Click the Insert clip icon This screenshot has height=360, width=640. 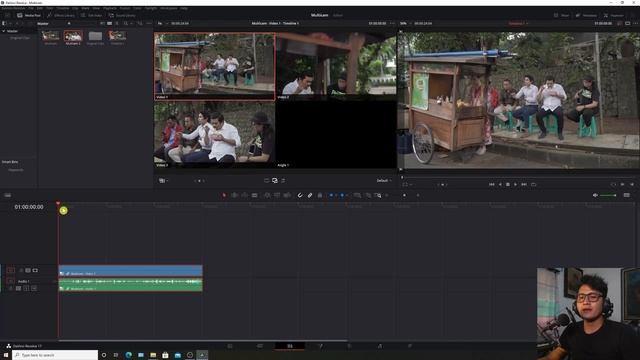pos(267,196)
